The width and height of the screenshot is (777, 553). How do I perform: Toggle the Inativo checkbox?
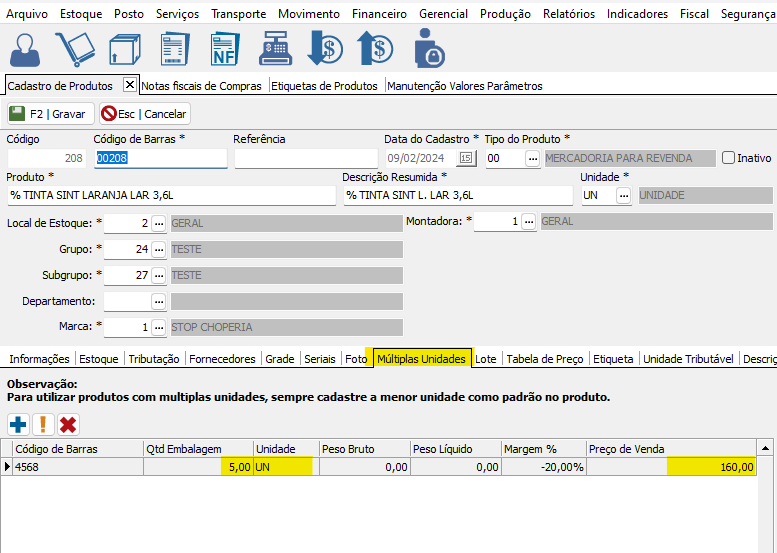[728, 158]
